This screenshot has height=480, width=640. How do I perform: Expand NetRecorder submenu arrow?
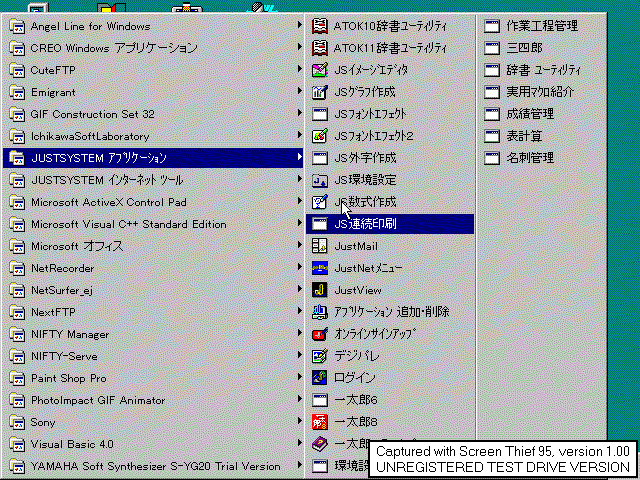[x=299, y=267]
